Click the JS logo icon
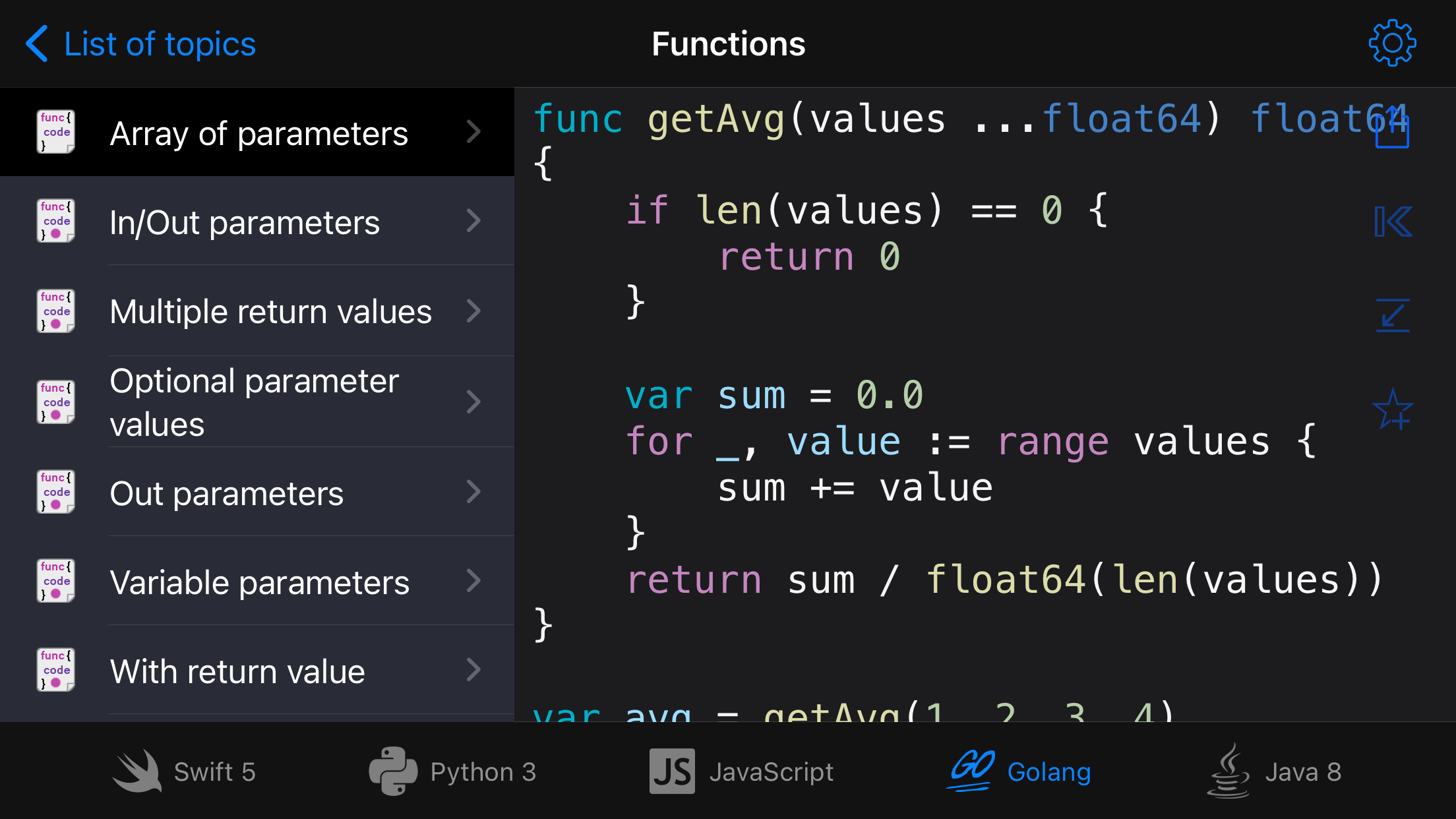The width and height of the screenshot is (1456, 819). [672, 771]
